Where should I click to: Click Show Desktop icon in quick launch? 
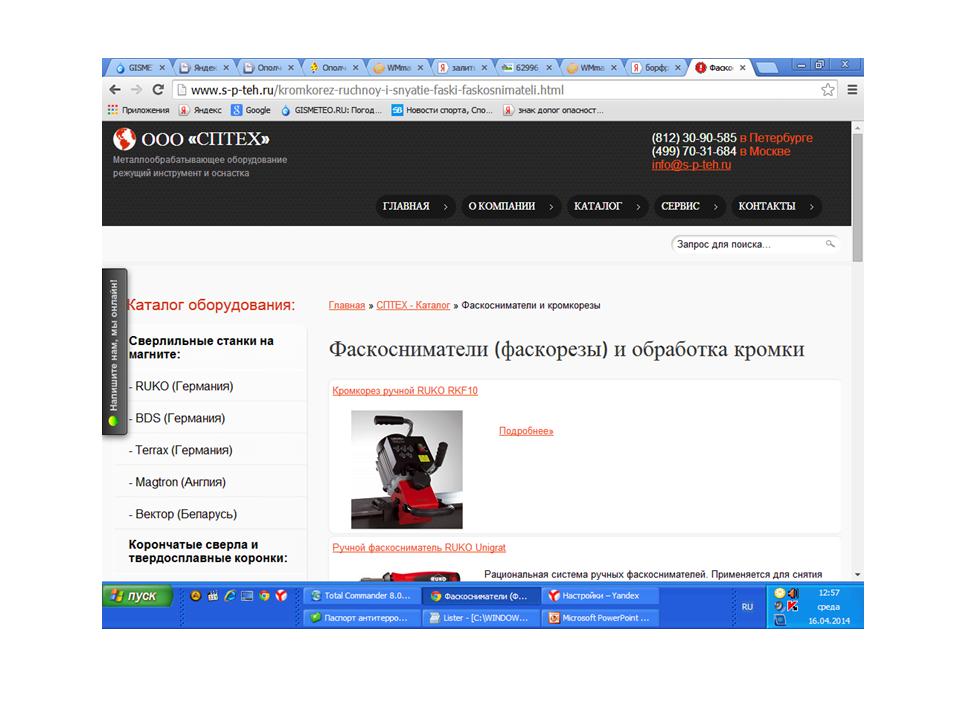tap(247, 596)
